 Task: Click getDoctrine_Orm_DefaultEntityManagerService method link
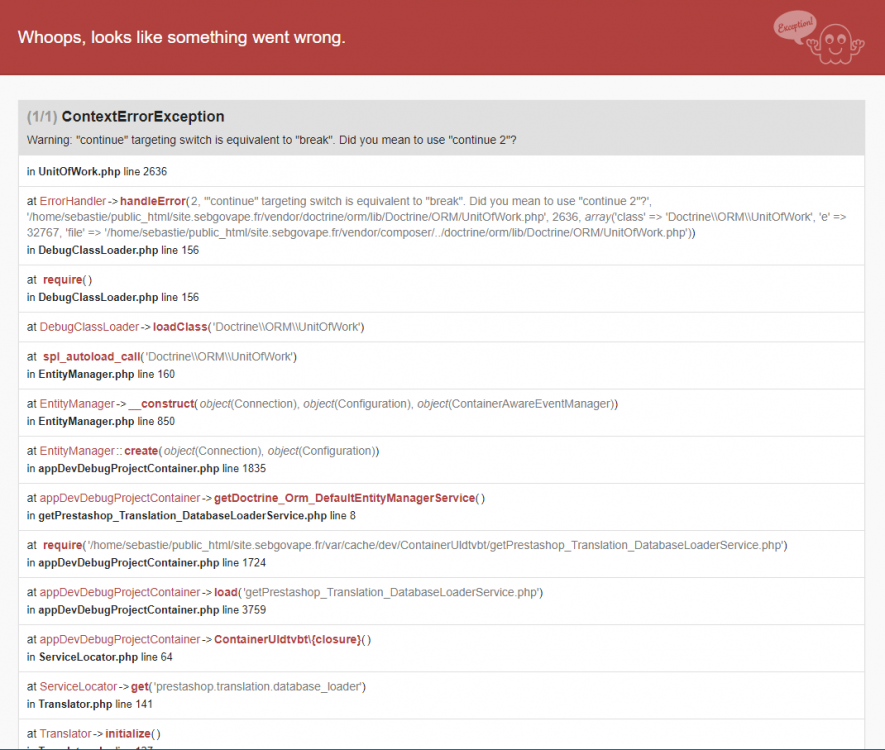click(344, 498)
